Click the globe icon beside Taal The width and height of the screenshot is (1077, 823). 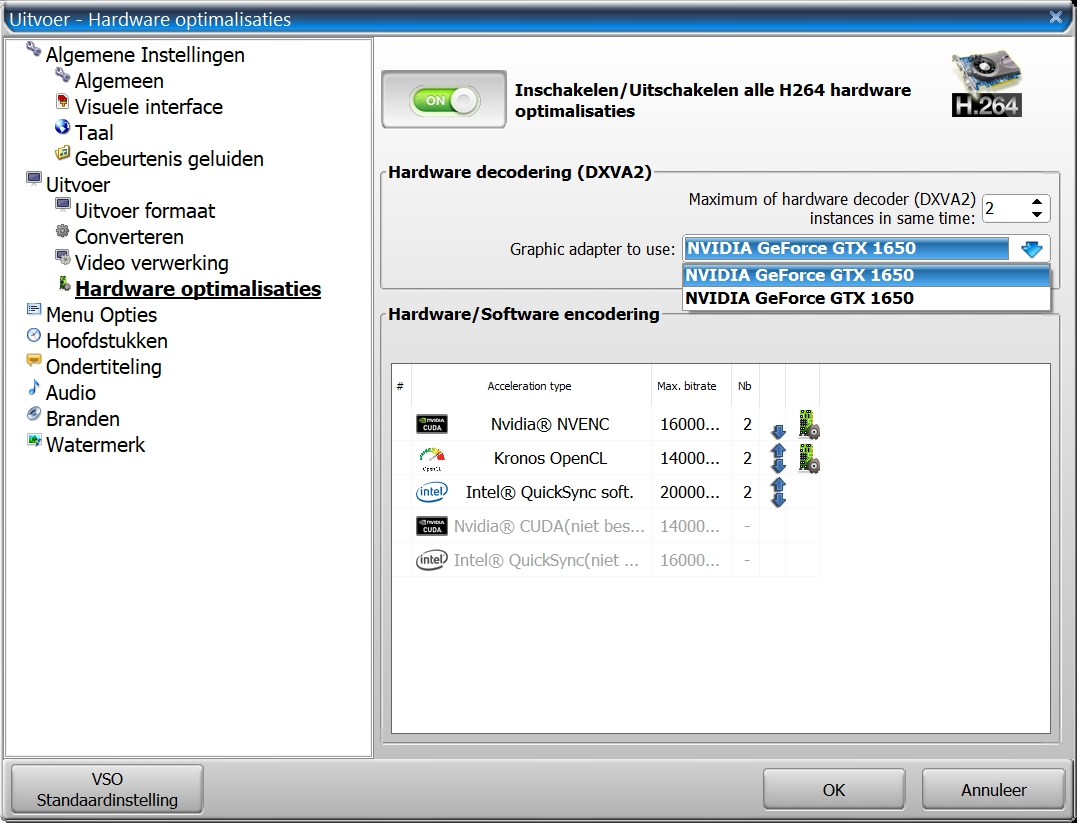click(x=62, y=127)
